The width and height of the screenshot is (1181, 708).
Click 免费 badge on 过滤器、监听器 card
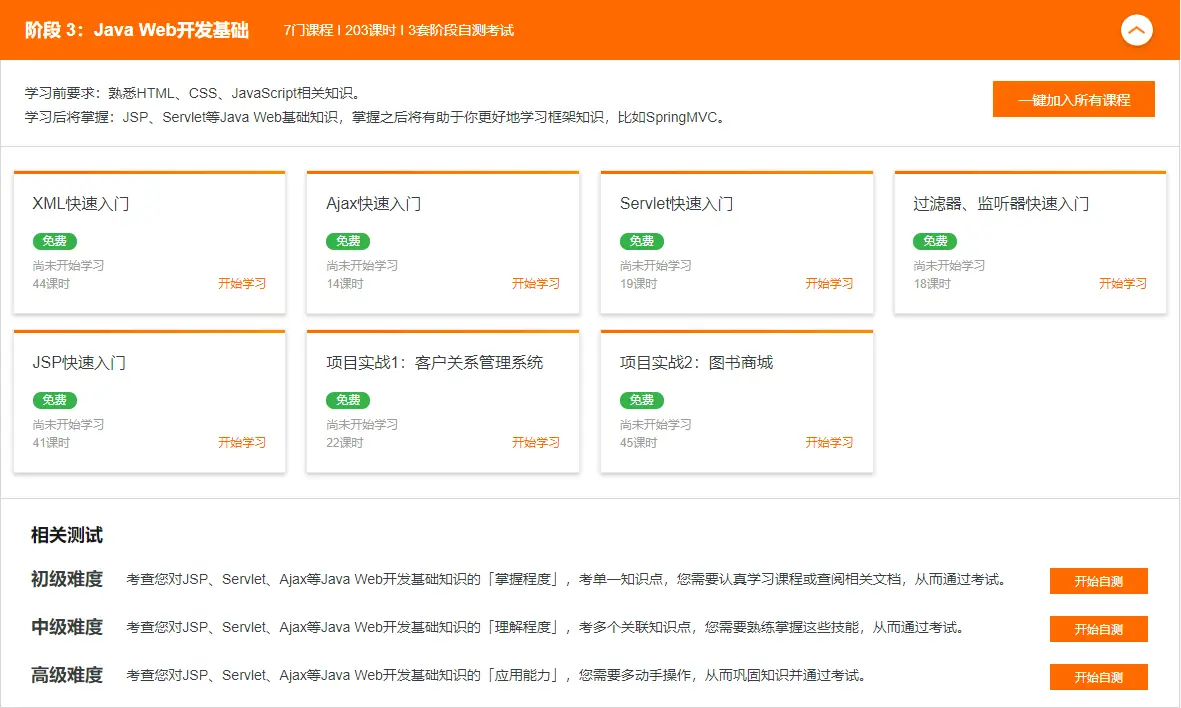(x=935, y=241)
